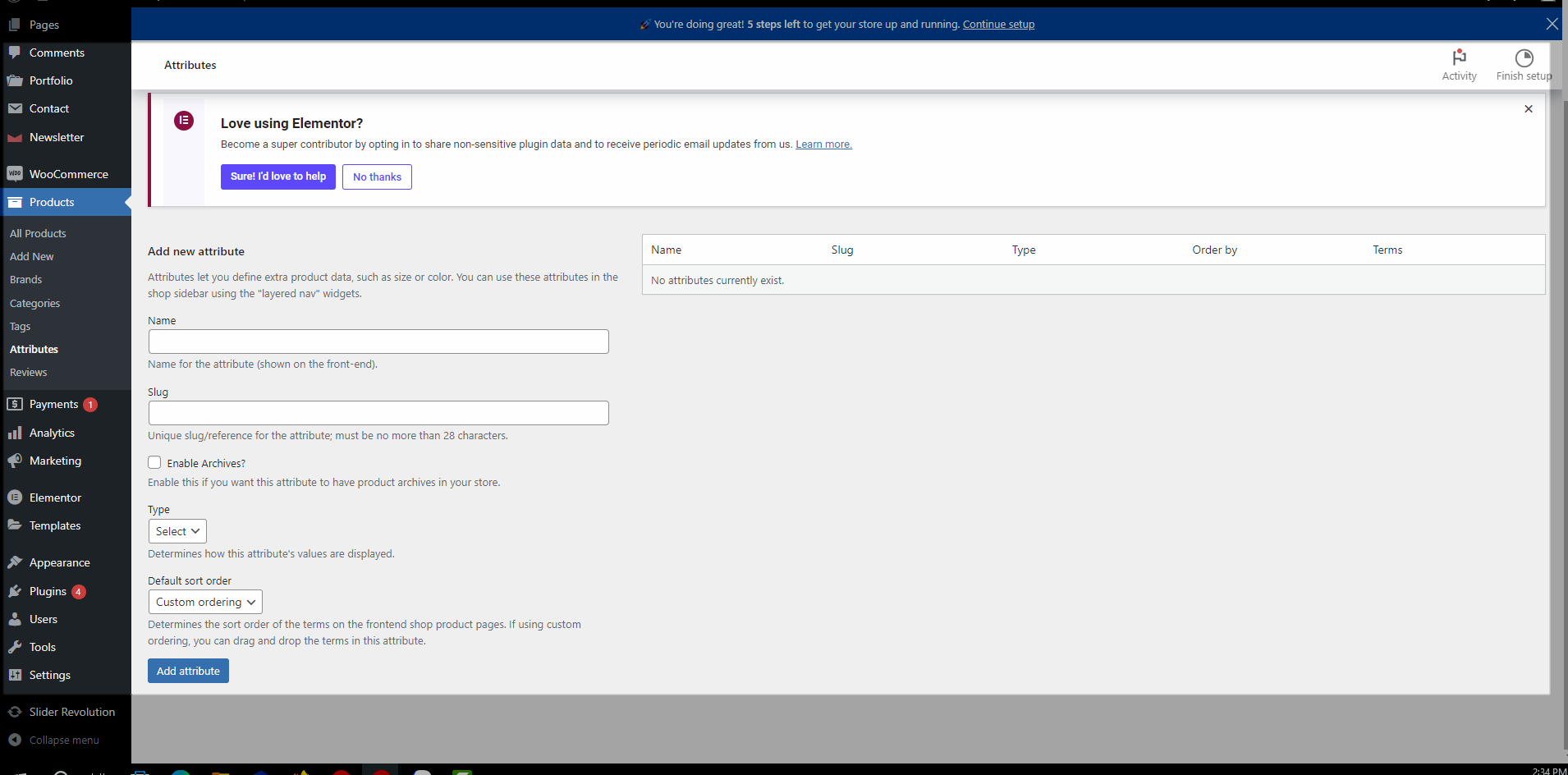1568x775 pixels.
Task: Click the Plugins update count badge
Action: coord(79,591)
